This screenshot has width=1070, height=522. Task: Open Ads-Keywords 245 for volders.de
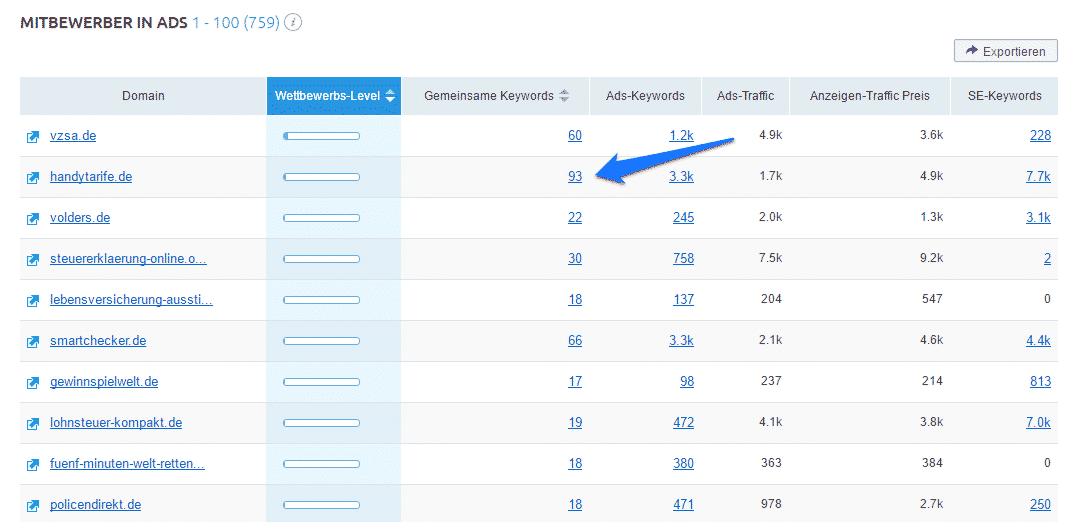coord(683,218)
